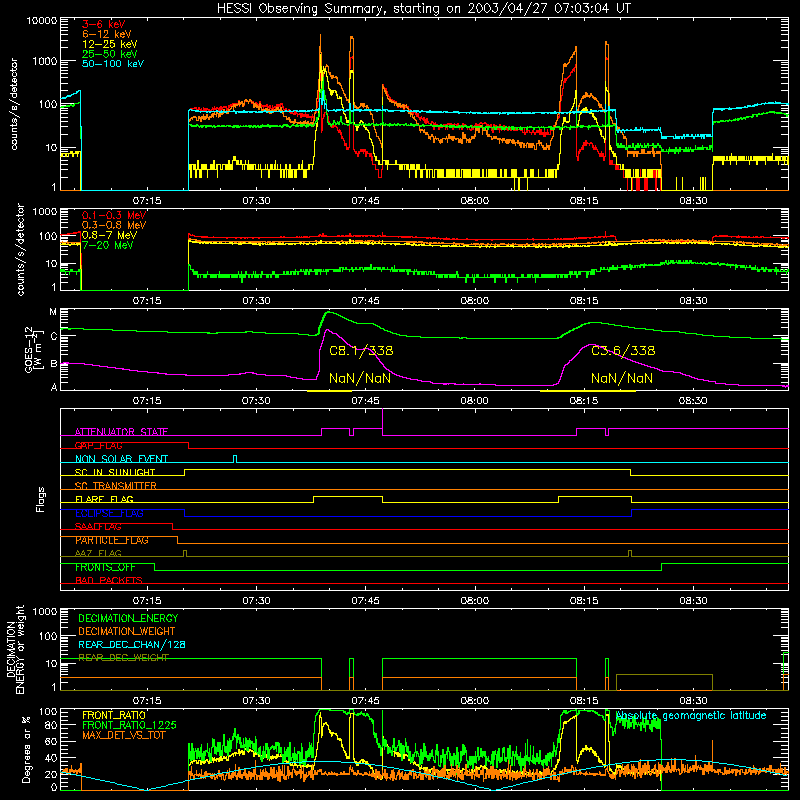Image resolution: width=800 pixels, height=800 pixels.
Task: Click the C8.1/338 flare annotation
Action: click(361, 351)
